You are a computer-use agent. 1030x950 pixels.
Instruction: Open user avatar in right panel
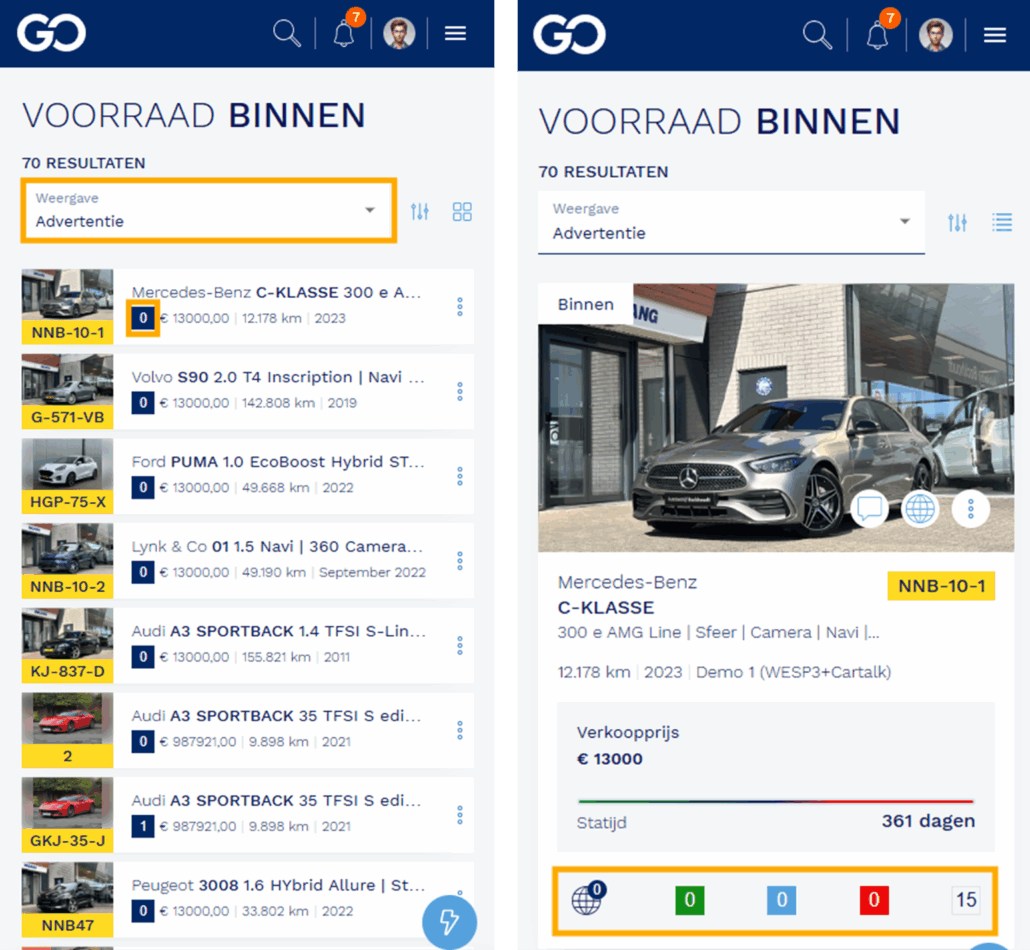coord(935,34)
